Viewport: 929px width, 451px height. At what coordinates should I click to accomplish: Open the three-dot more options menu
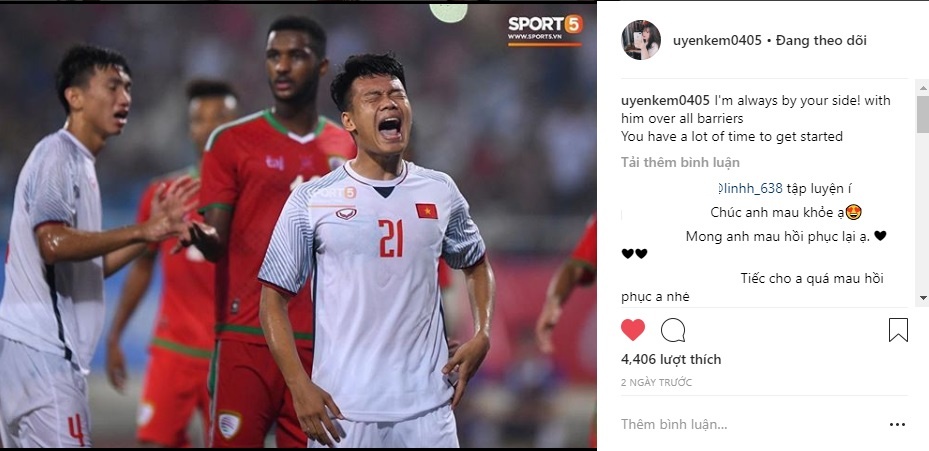897,424
